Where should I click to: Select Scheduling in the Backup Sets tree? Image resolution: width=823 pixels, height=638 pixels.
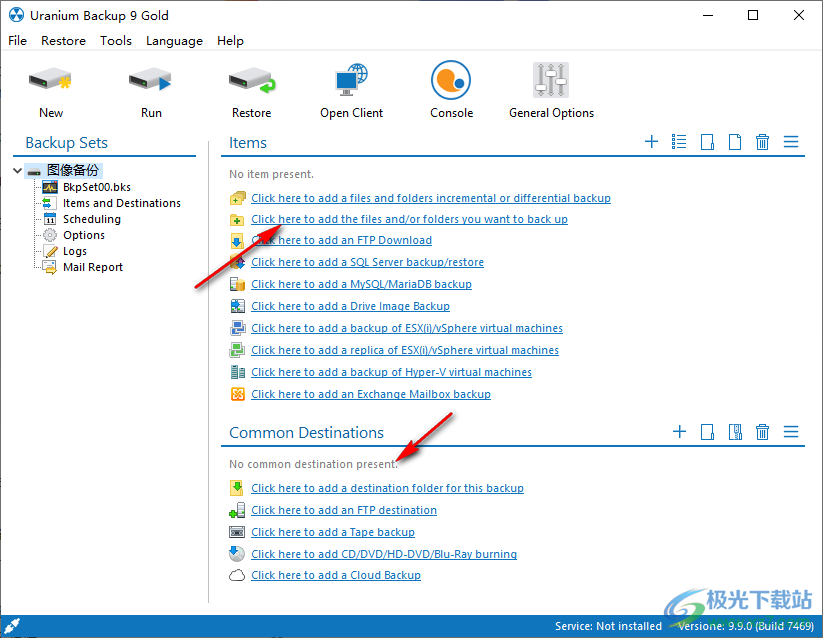coord(91,219)
